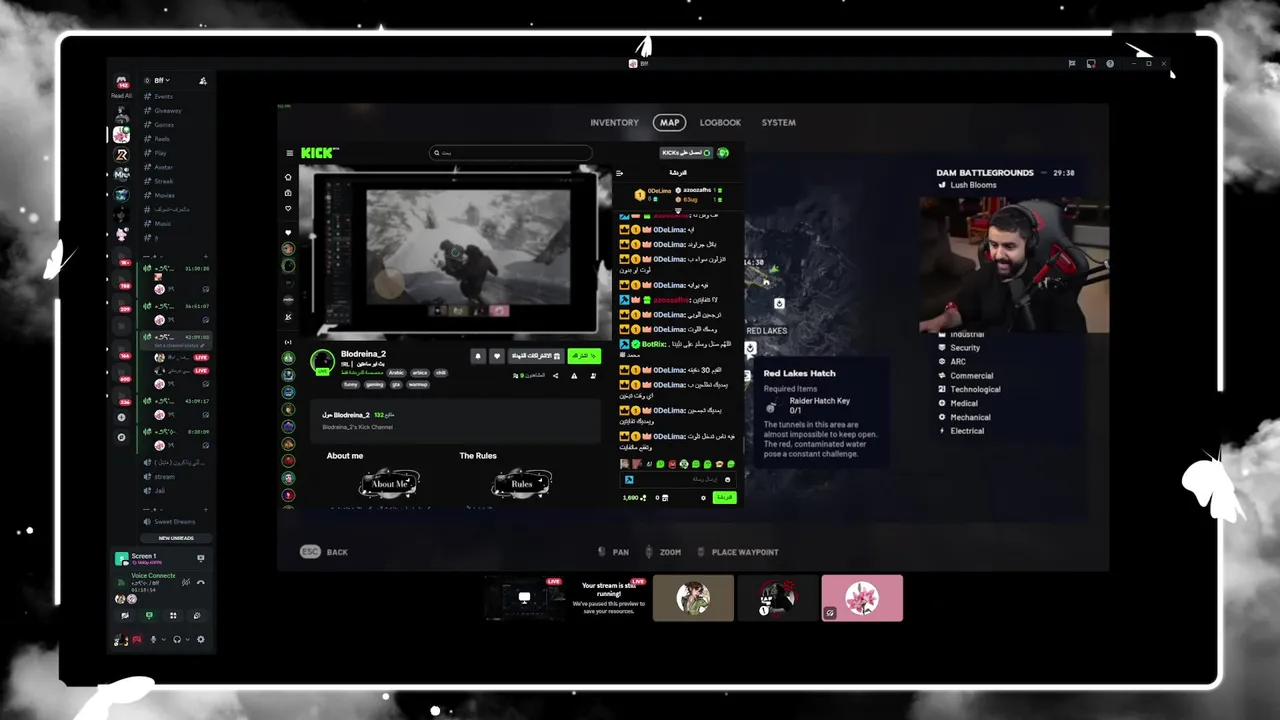Open Discord user settings gear

(200, 640)
